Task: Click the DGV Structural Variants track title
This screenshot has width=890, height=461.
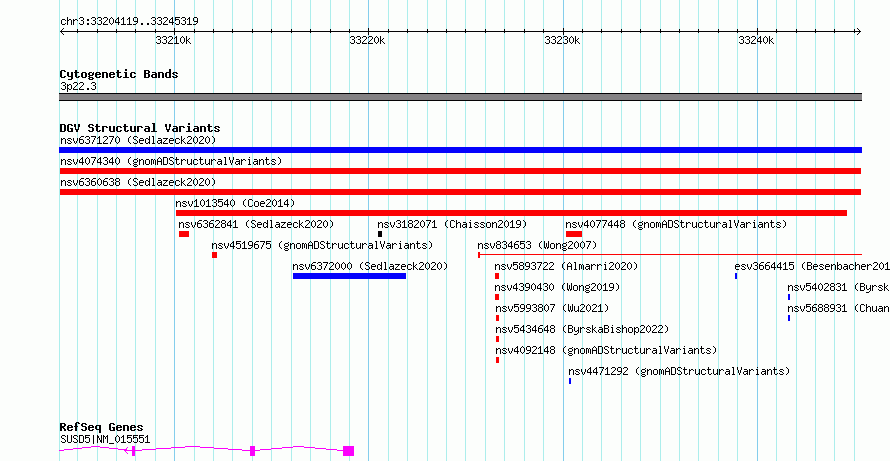Action: tap(140, 128)
